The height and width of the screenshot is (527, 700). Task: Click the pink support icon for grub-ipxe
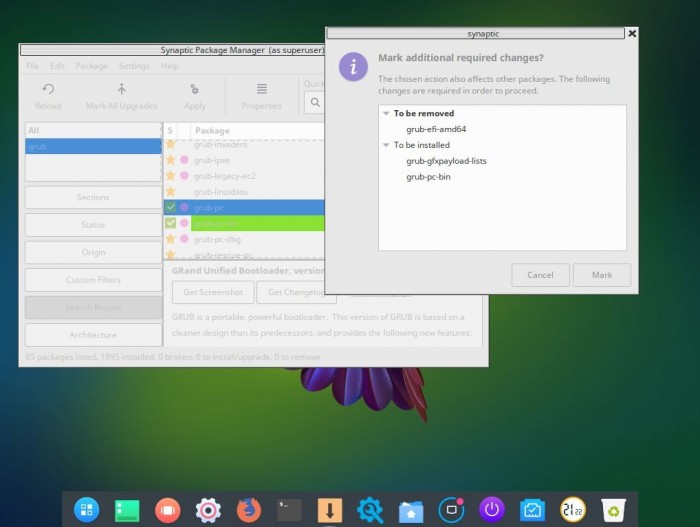pyautogui.click(x=184, y=160)
